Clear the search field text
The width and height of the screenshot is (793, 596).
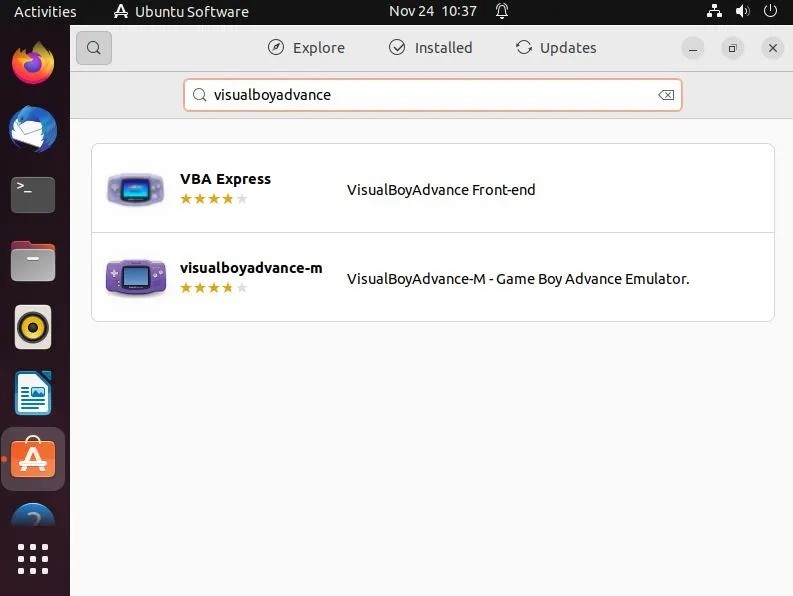tap(666, 95)
